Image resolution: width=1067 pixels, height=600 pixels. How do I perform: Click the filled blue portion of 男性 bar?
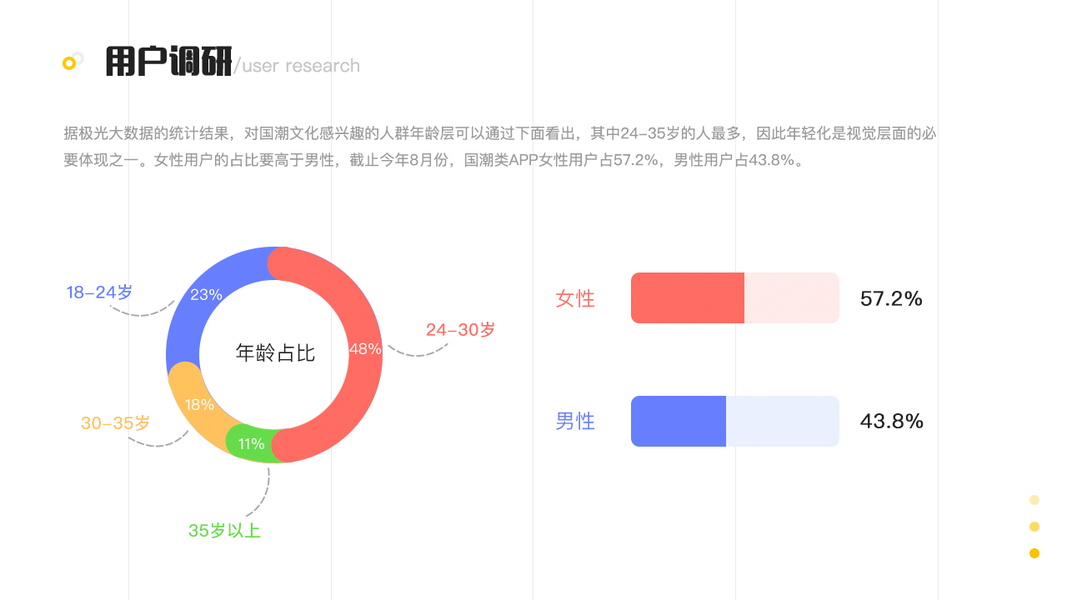pos(678,421)
